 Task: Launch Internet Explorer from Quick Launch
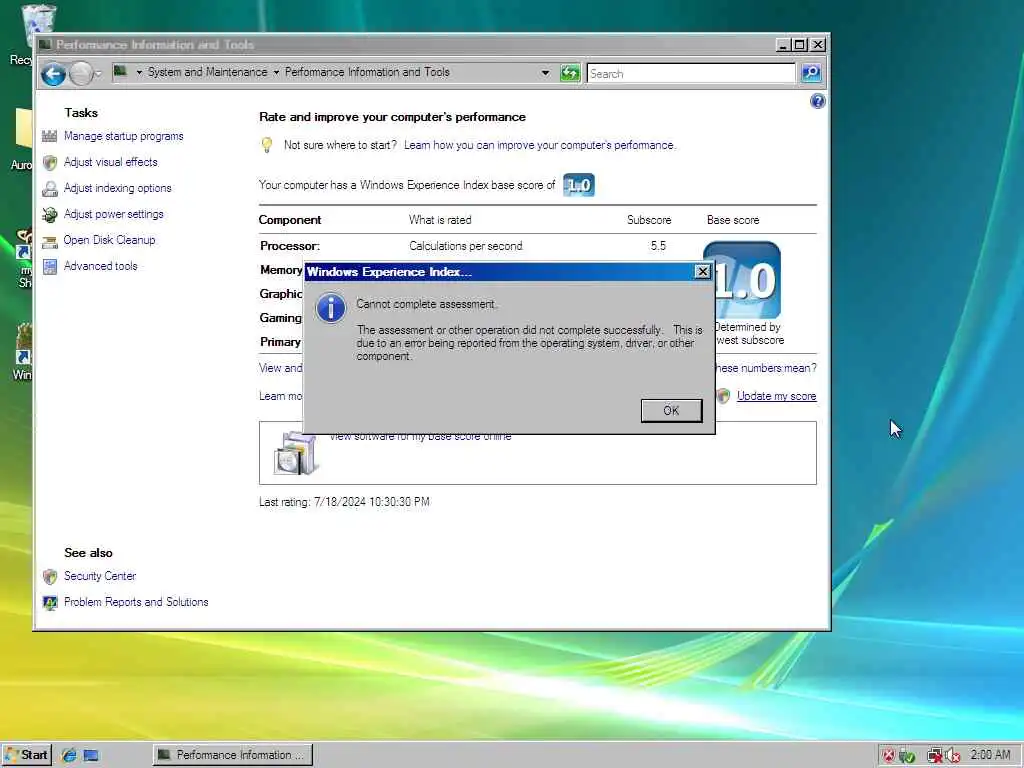(69, 756)
